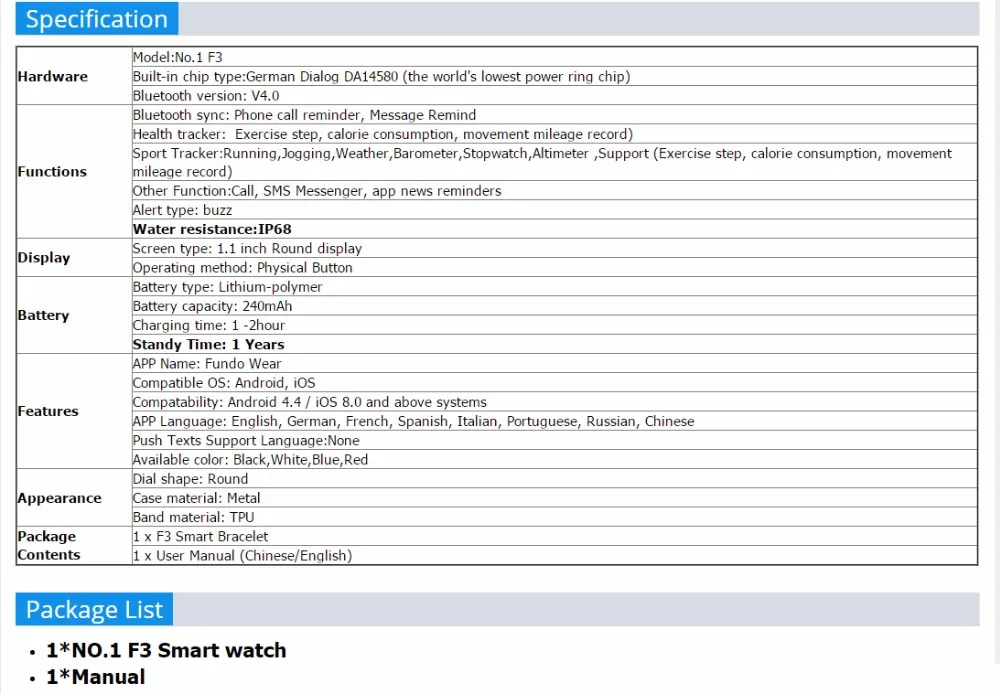Click Standy Time: 1 Years cell
This screenshot has height=694, width=1000.
(555, 344)
